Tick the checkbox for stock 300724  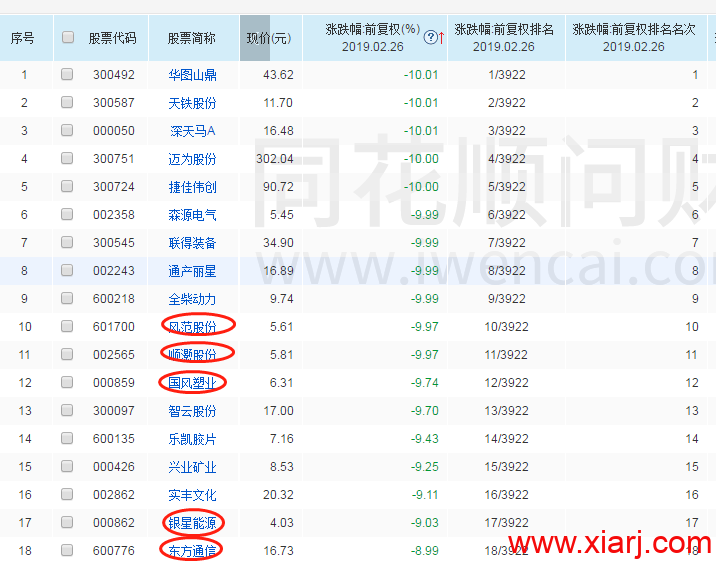click(x=67, y=186)
